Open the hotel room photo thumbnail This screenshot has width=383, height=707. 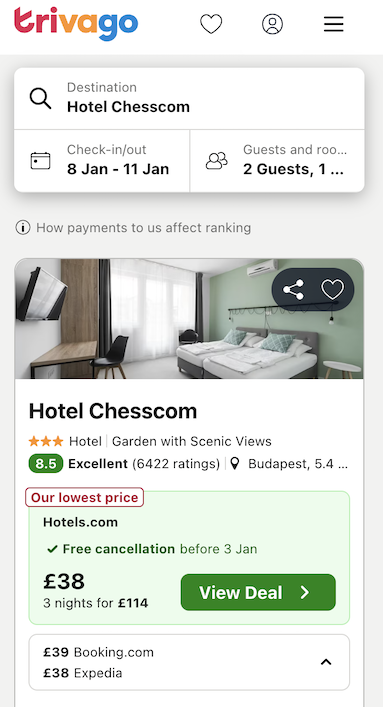[189, 319]
